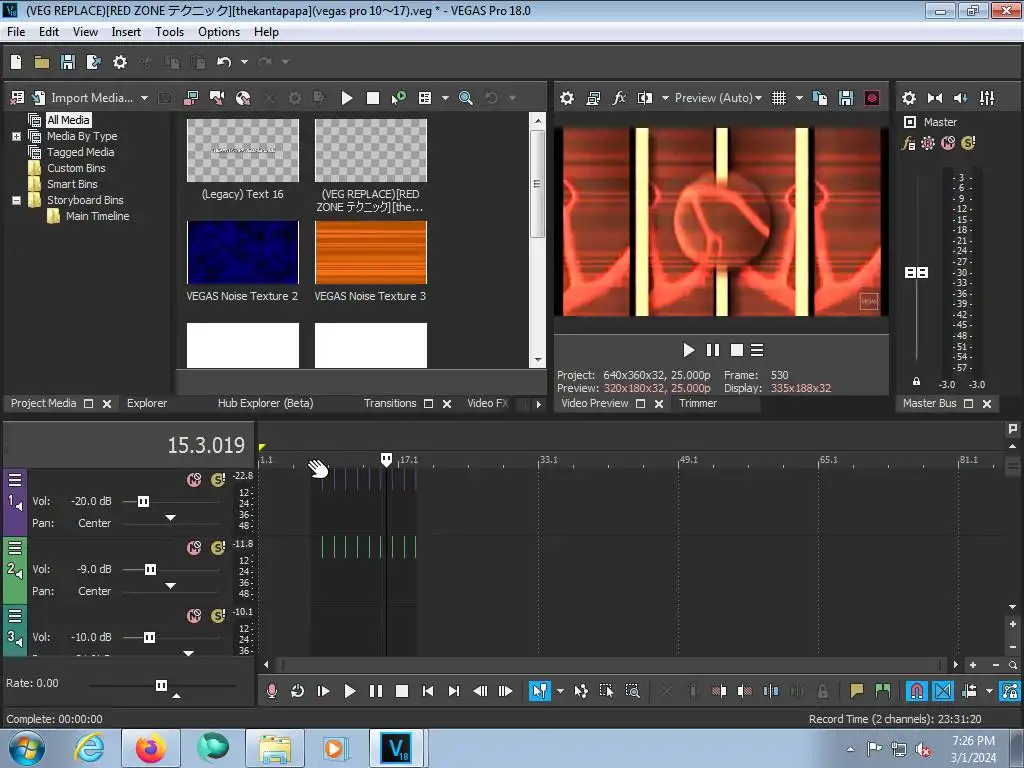Open Video Preview FX (fx icon)
1024x768 pixels.
(619, 98)
